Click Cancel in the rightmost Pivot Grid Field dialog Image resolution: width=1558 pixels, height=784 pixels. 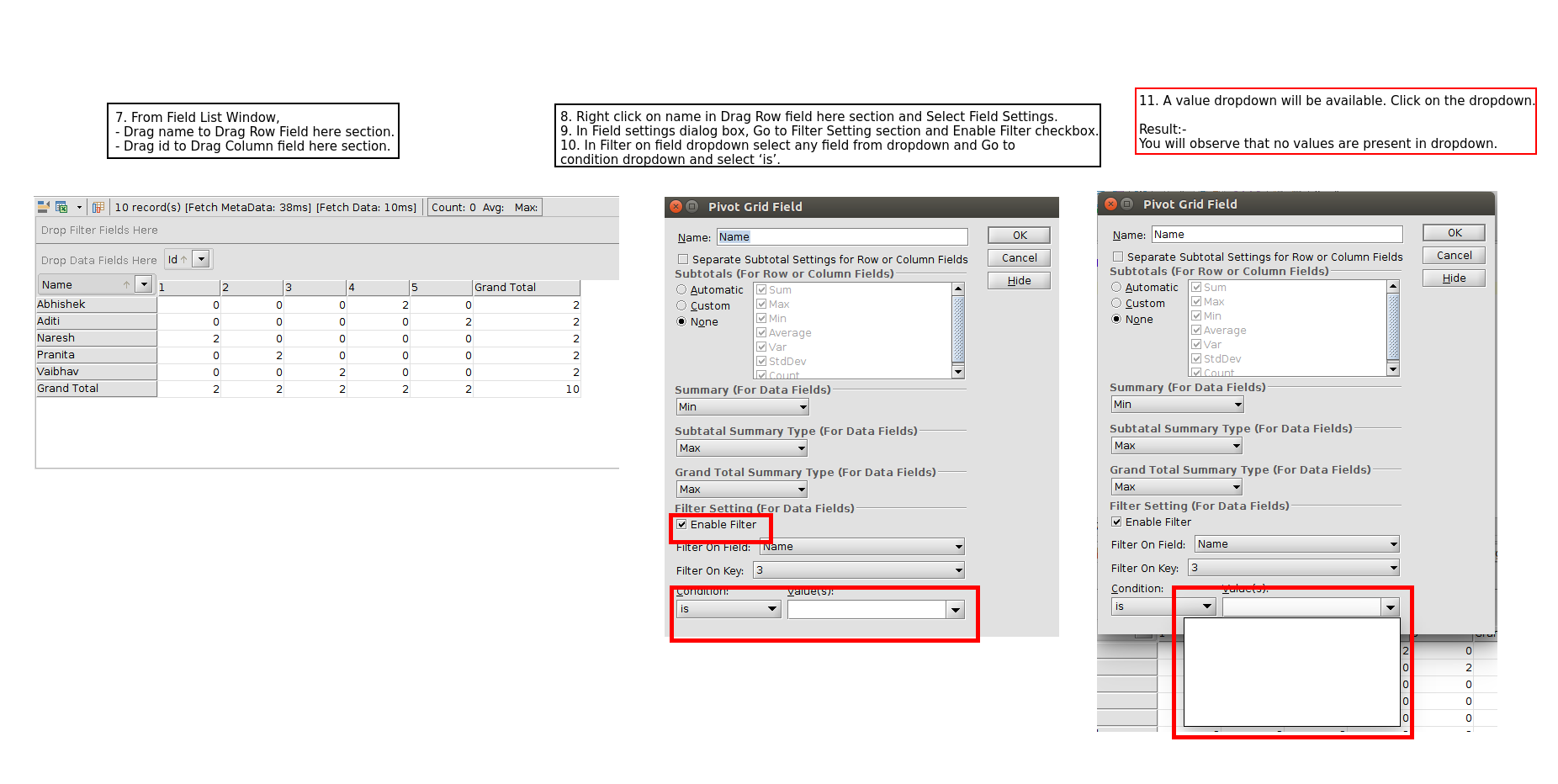(1455, 256)
